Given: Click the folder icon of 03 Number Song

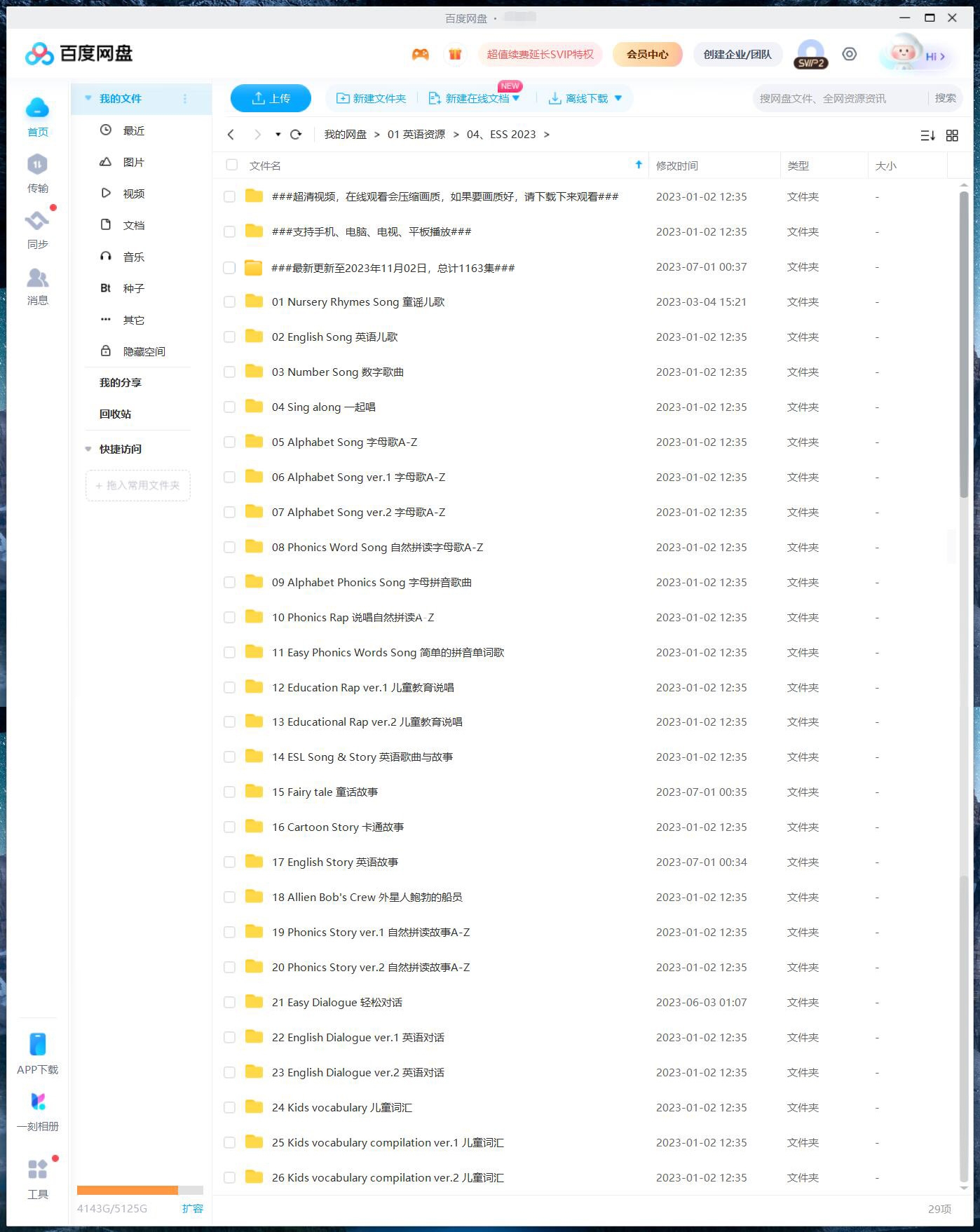Looking at the screenshot, I should point(254,372).
